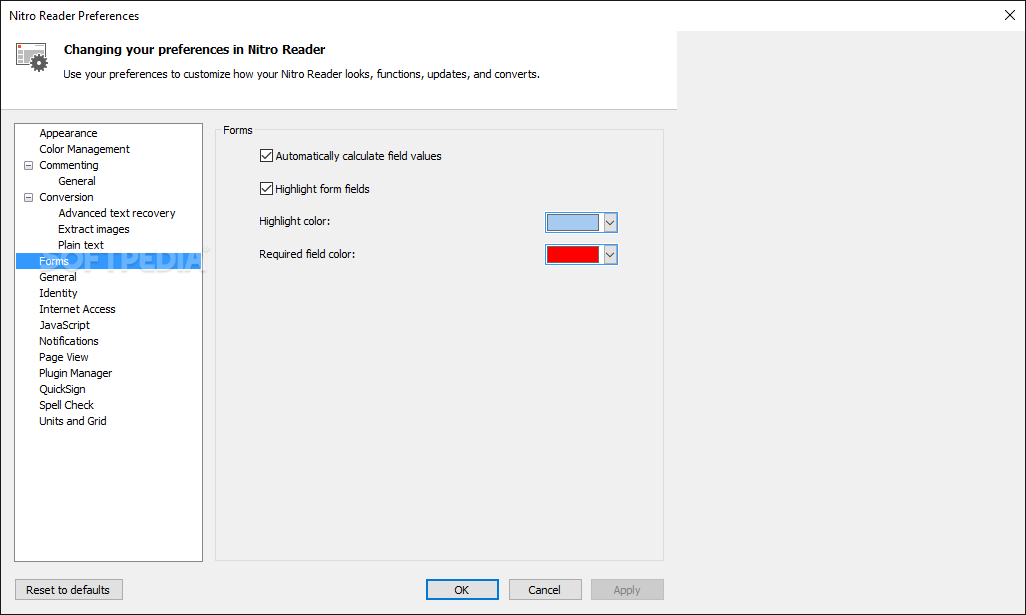
Task: Click the Apply button
Action: (627, 589)
